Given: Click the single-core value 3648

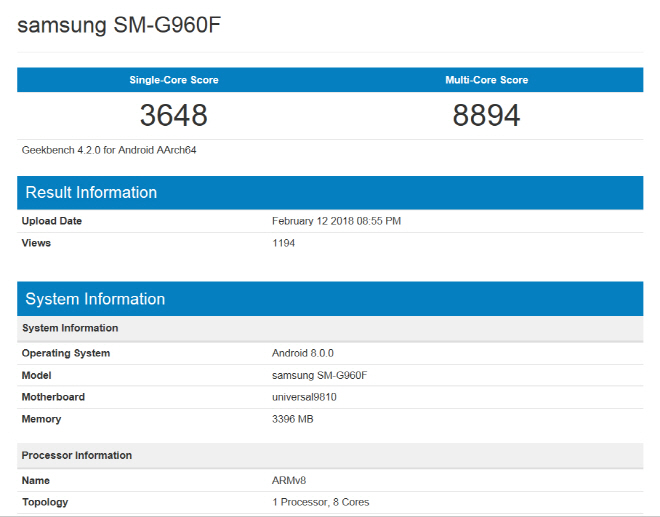Looking at the screenshot, I should (173, 115).
